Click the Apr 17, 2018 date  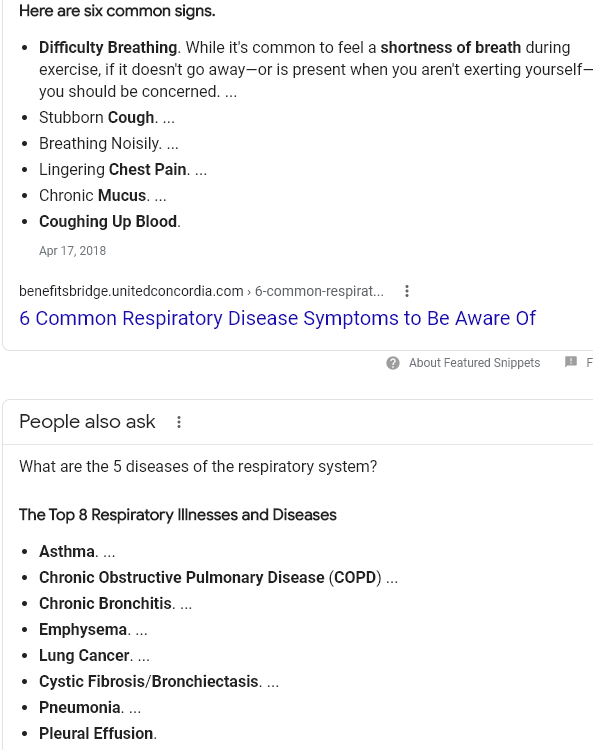coord(72,251)
